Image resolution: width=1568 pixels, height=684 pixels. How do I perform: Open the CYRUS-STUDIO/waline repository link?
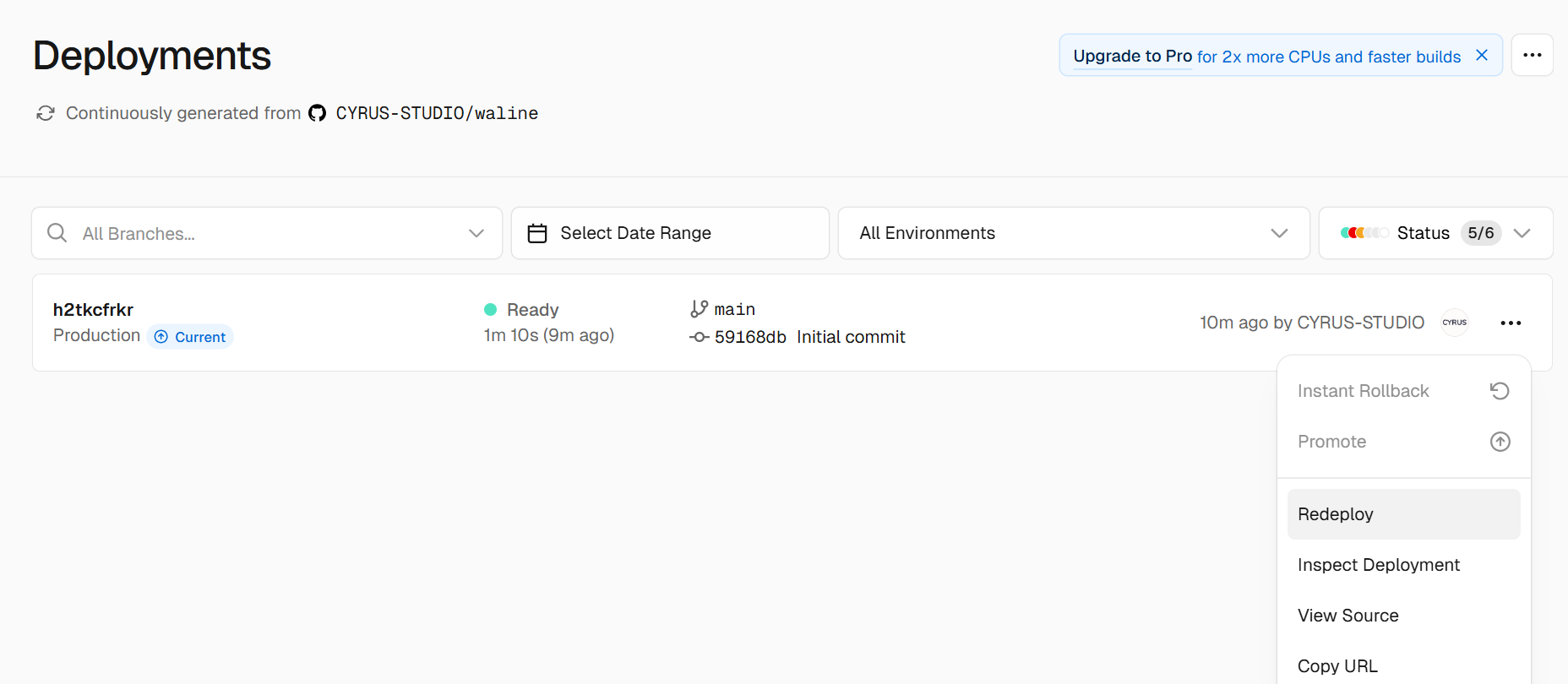pyautogui.click(x=437, y=113)
